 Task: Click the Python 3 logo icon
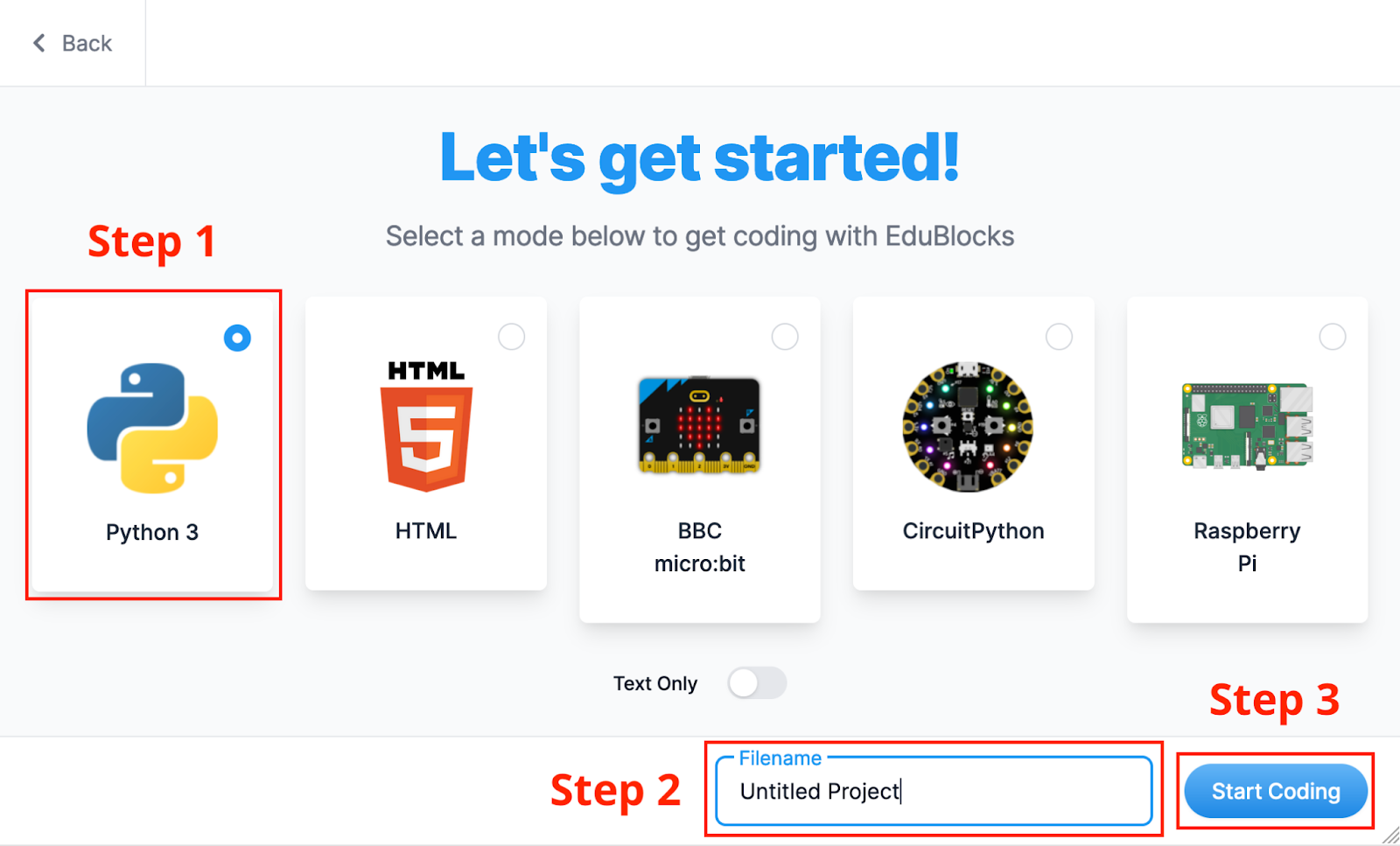[152, 428]
